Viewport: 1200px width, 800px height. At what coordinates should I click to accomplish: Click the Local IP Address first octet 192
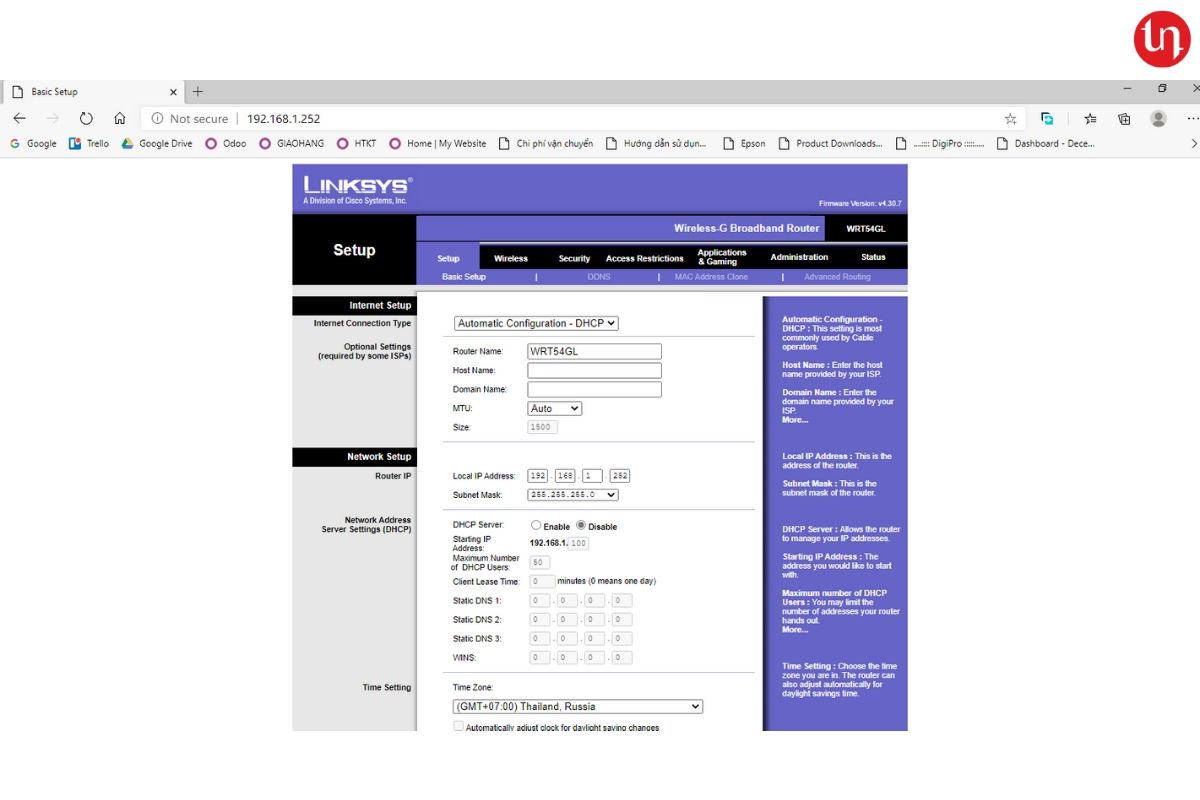(538, 476)
